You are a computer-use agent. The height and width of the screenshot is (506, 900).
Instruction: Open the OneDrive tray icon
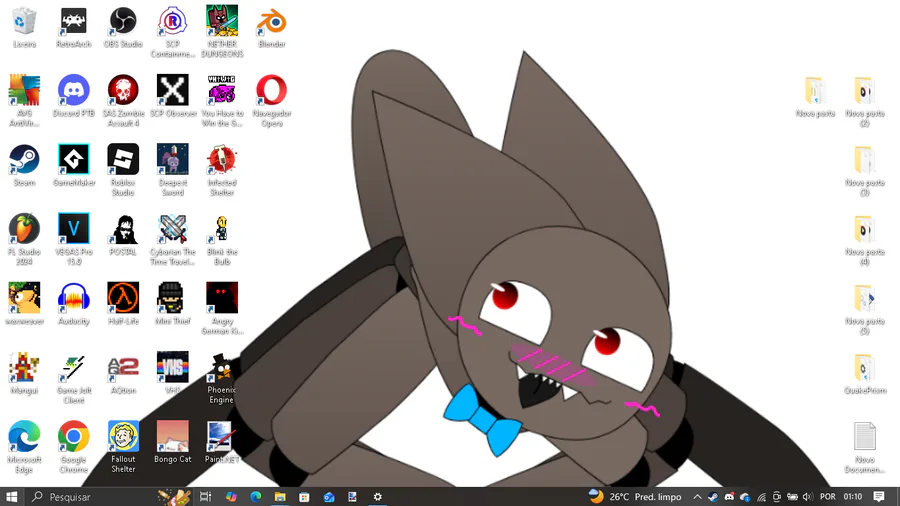click(745, 497)
